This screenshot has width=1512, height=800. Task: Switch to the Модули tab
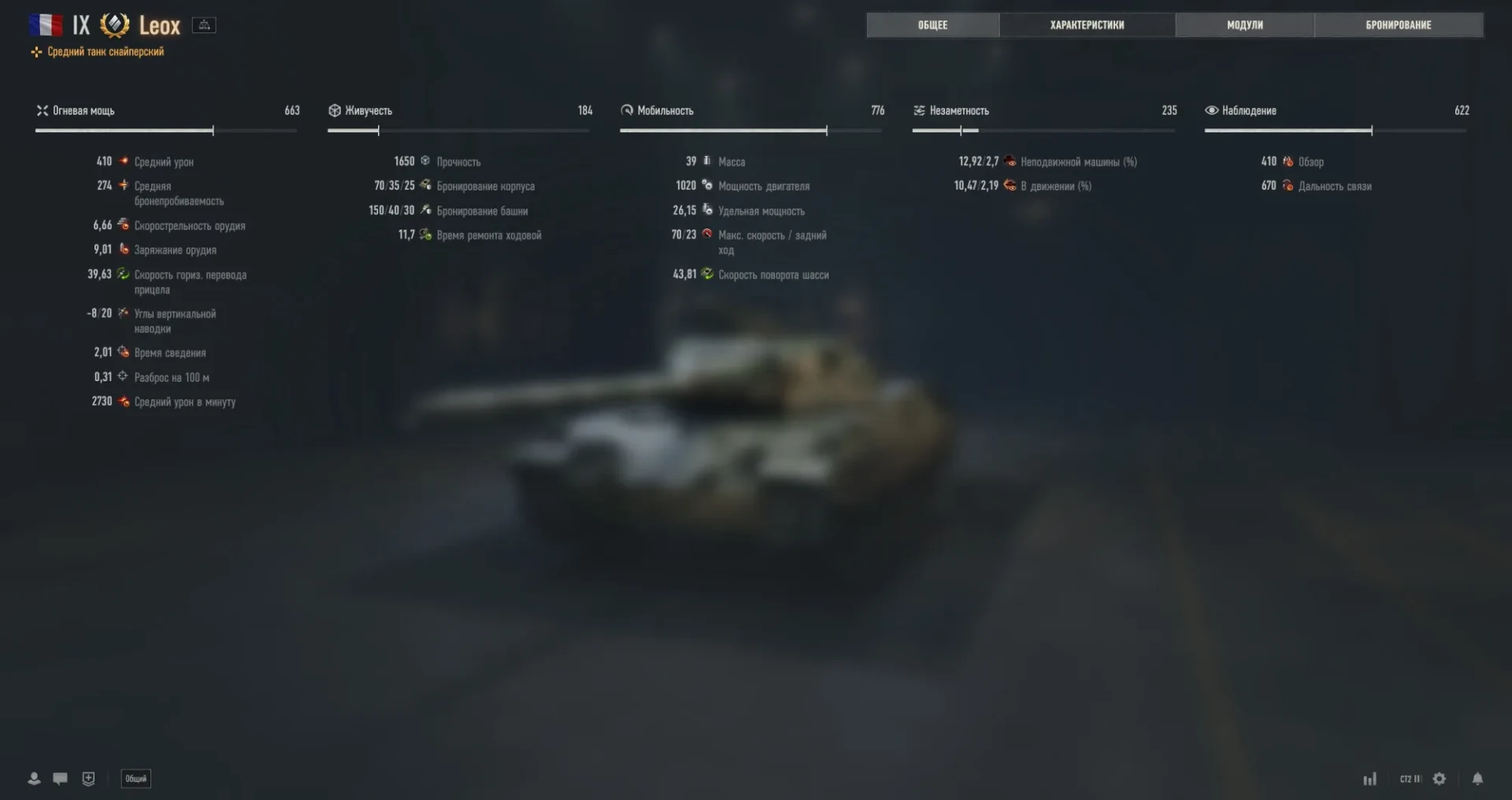(1244, 25)
